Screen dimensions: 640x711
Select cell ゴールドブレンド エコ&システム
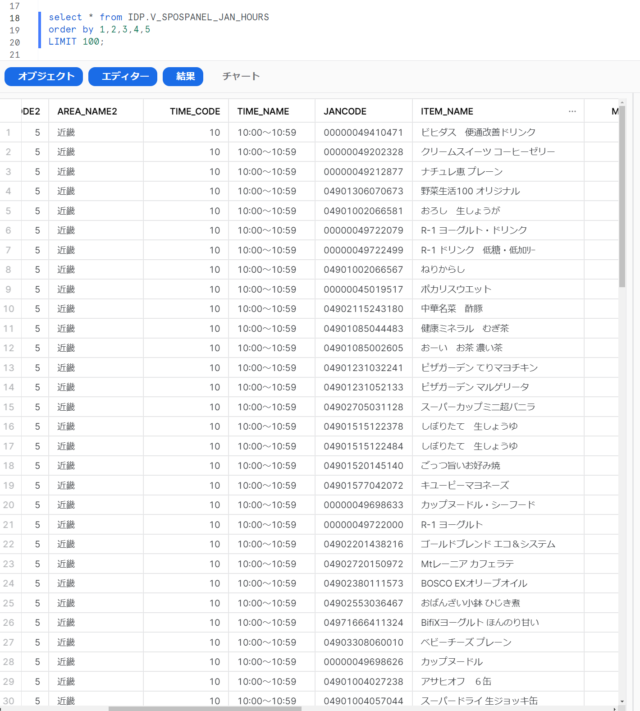(x=498, y=544)
